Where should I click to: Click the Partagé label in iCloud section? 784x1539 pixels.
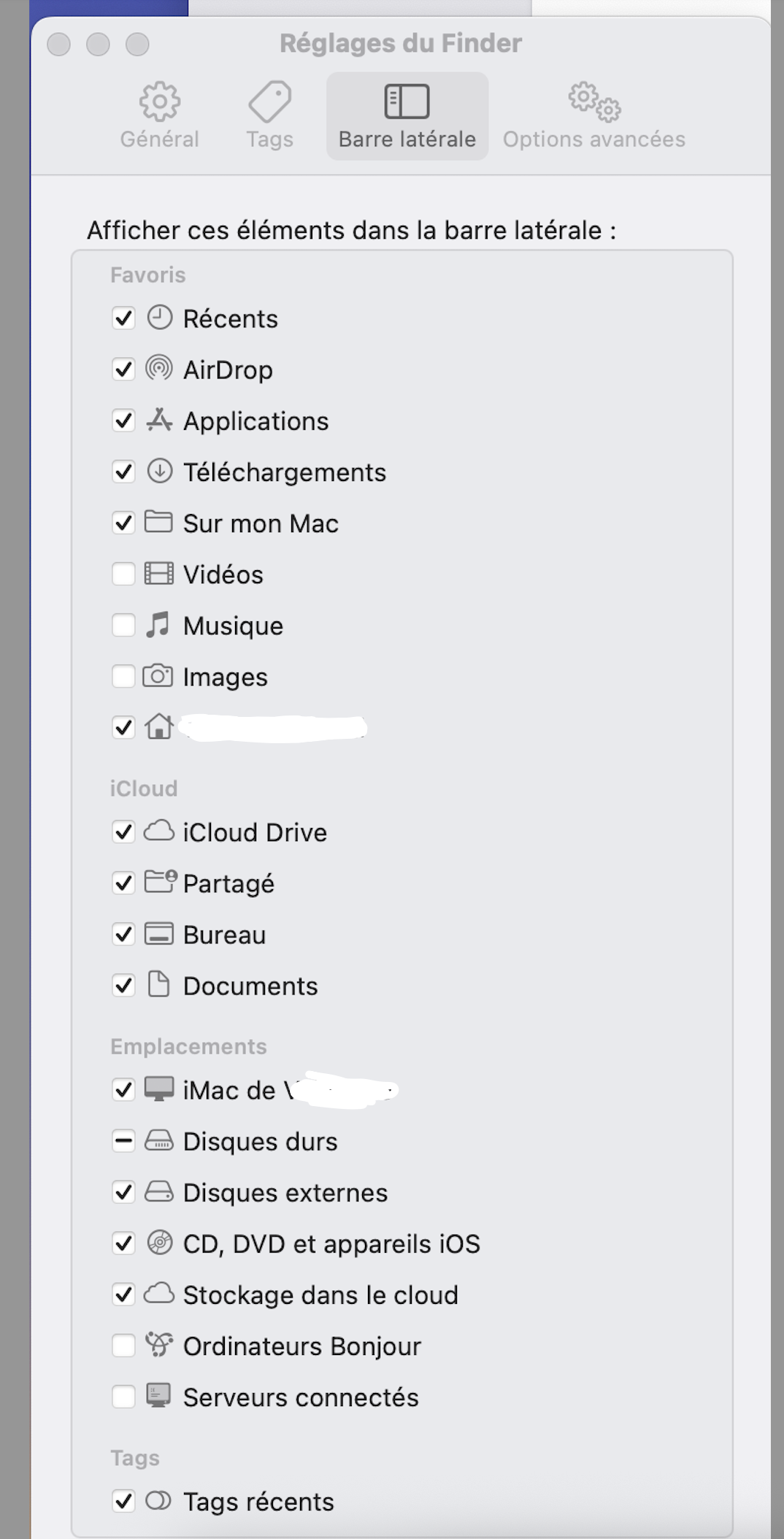[x=228, y=883]
